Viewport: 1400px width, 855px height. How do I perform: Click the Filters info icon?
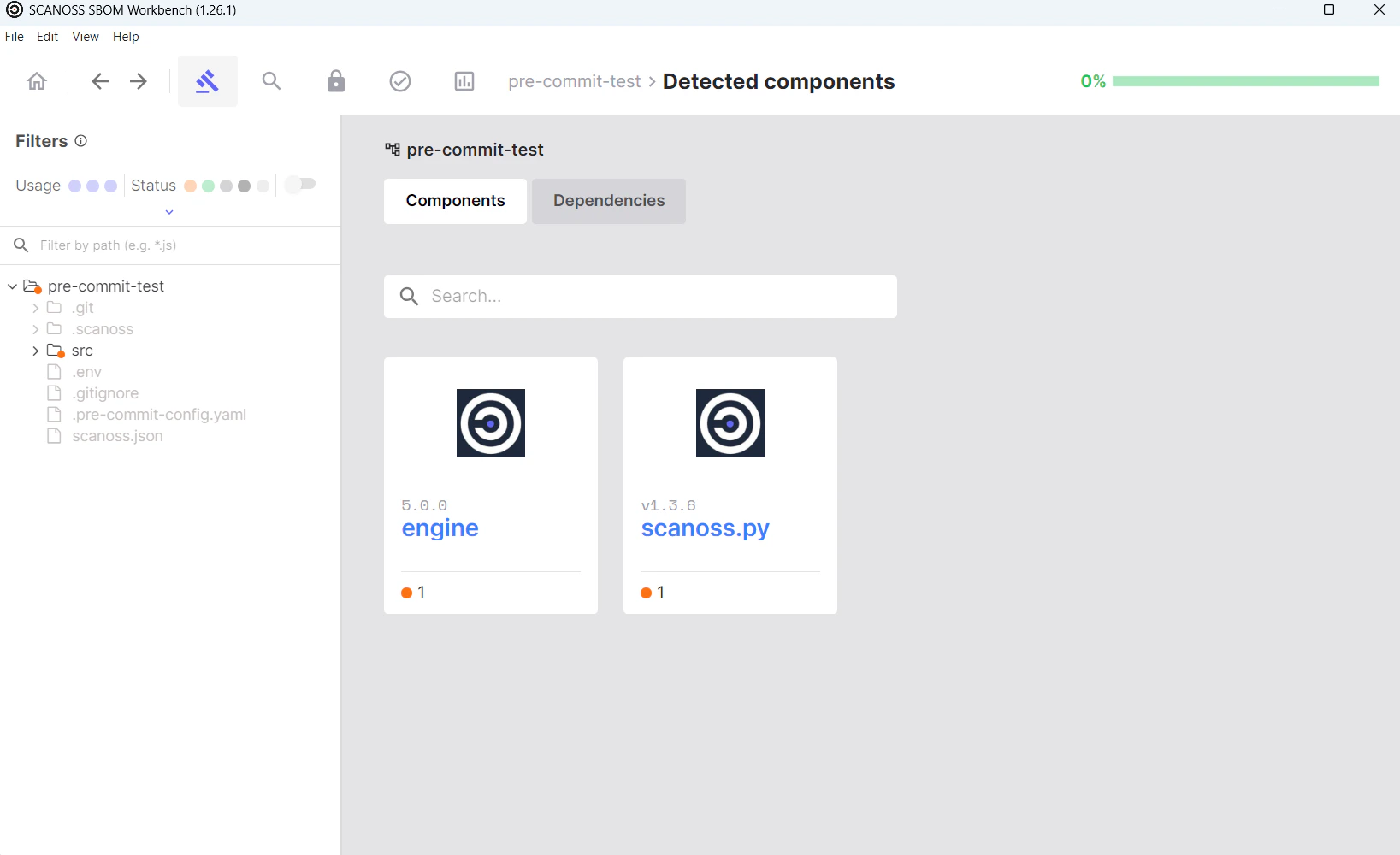(81, 141)
